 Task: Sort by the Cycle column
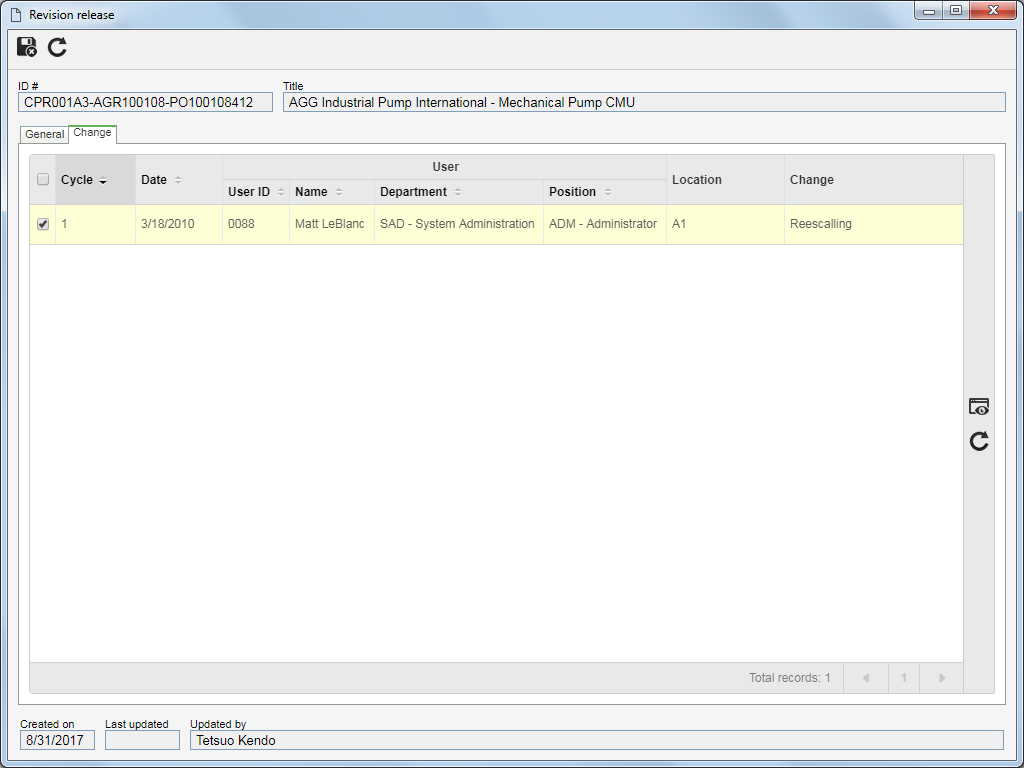[x=95, y=180]
